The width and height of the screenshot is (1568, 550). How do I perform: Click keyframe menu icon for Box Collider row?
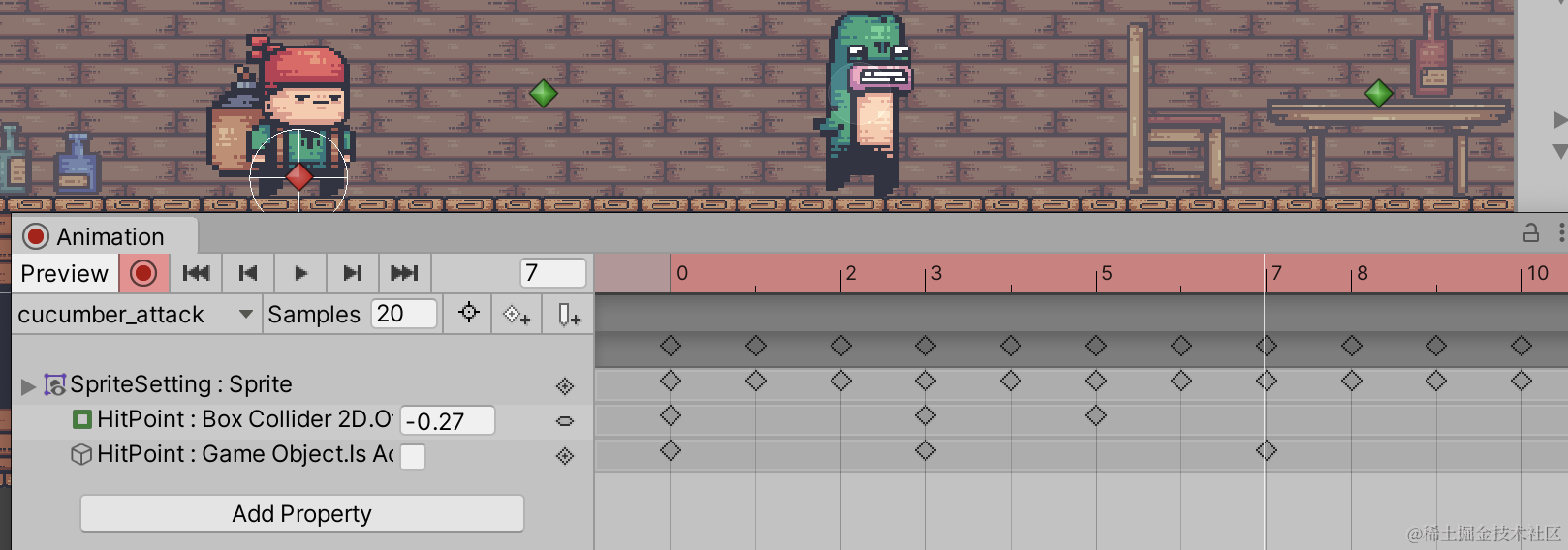coord(565,421)
